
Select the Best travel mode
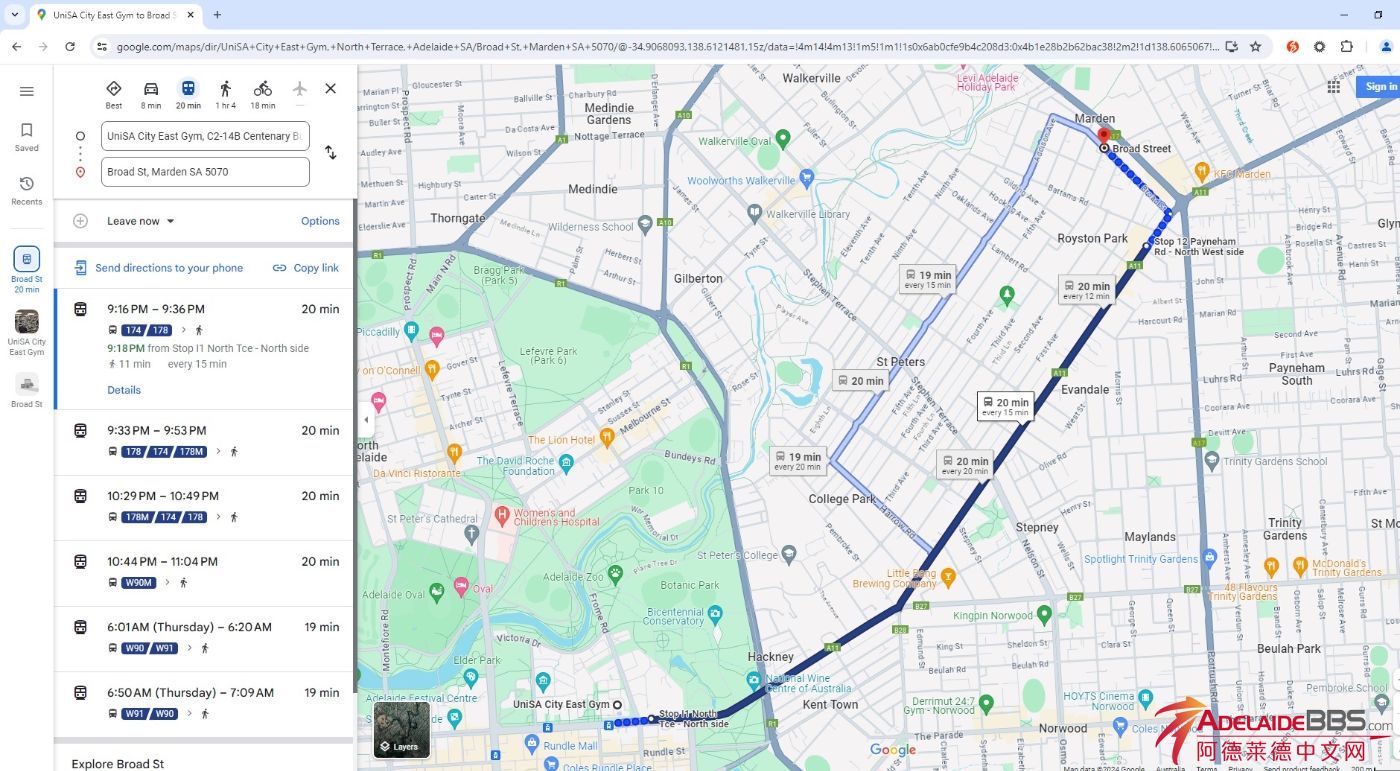(x=114, y=94)
